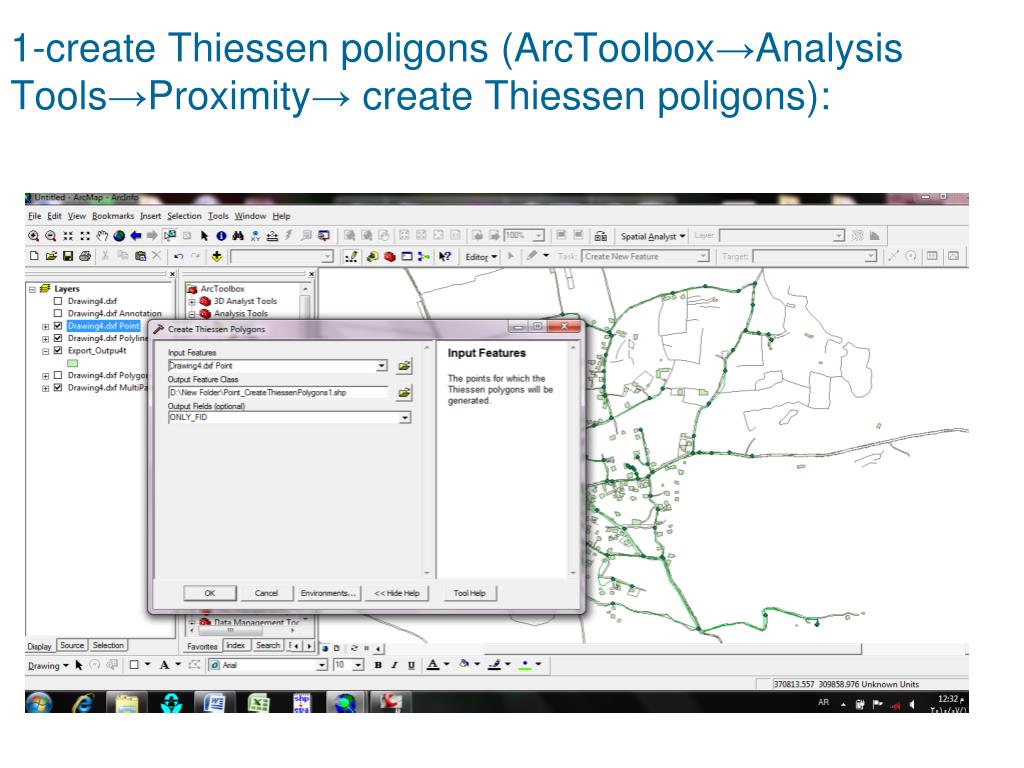Browse for Output Feature Class folder icon
The height and width of the screenshot is (768, 1024).
404,392
